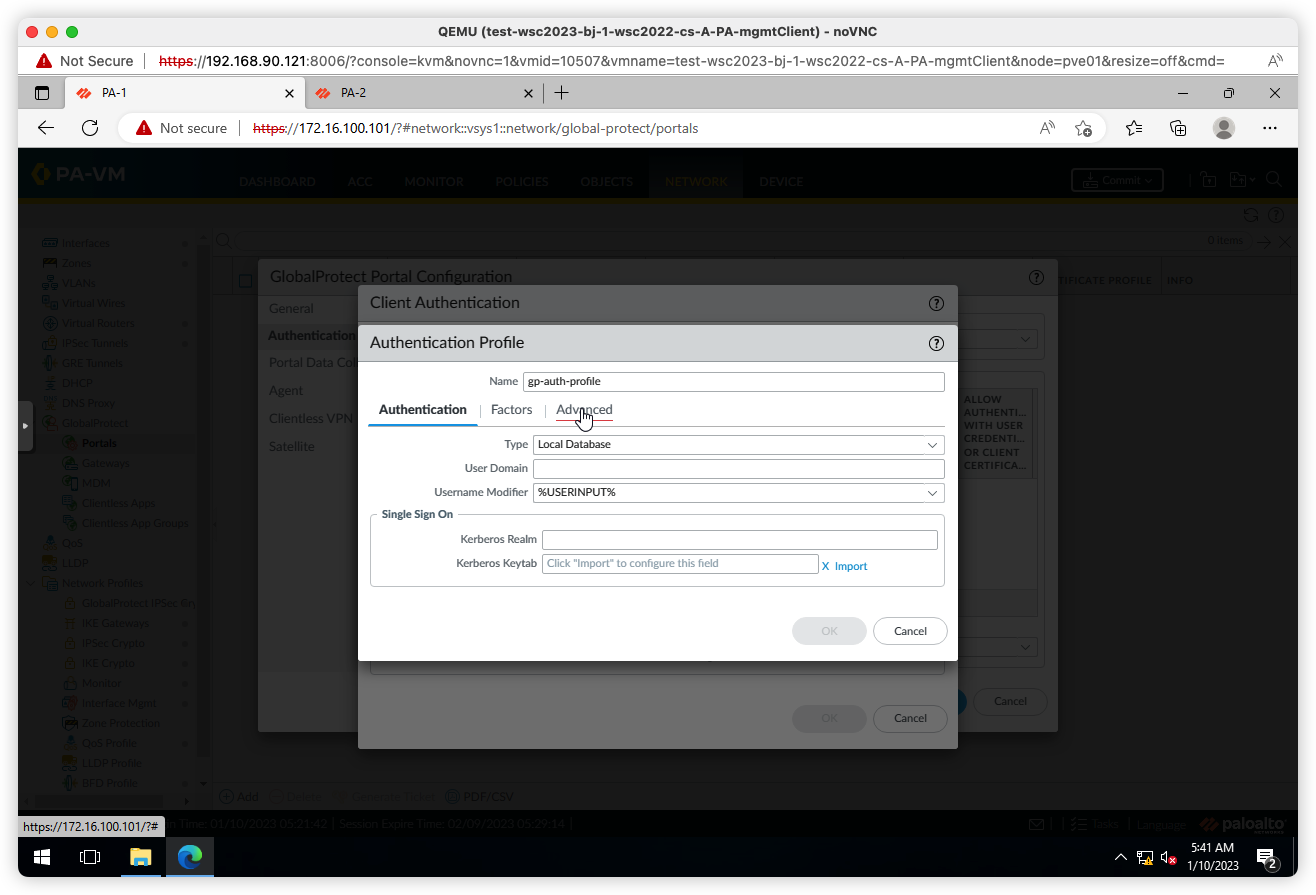Screen dimensions: 1316x895
Task: Switch to the Advanced tab
Action: pos(584,410)
